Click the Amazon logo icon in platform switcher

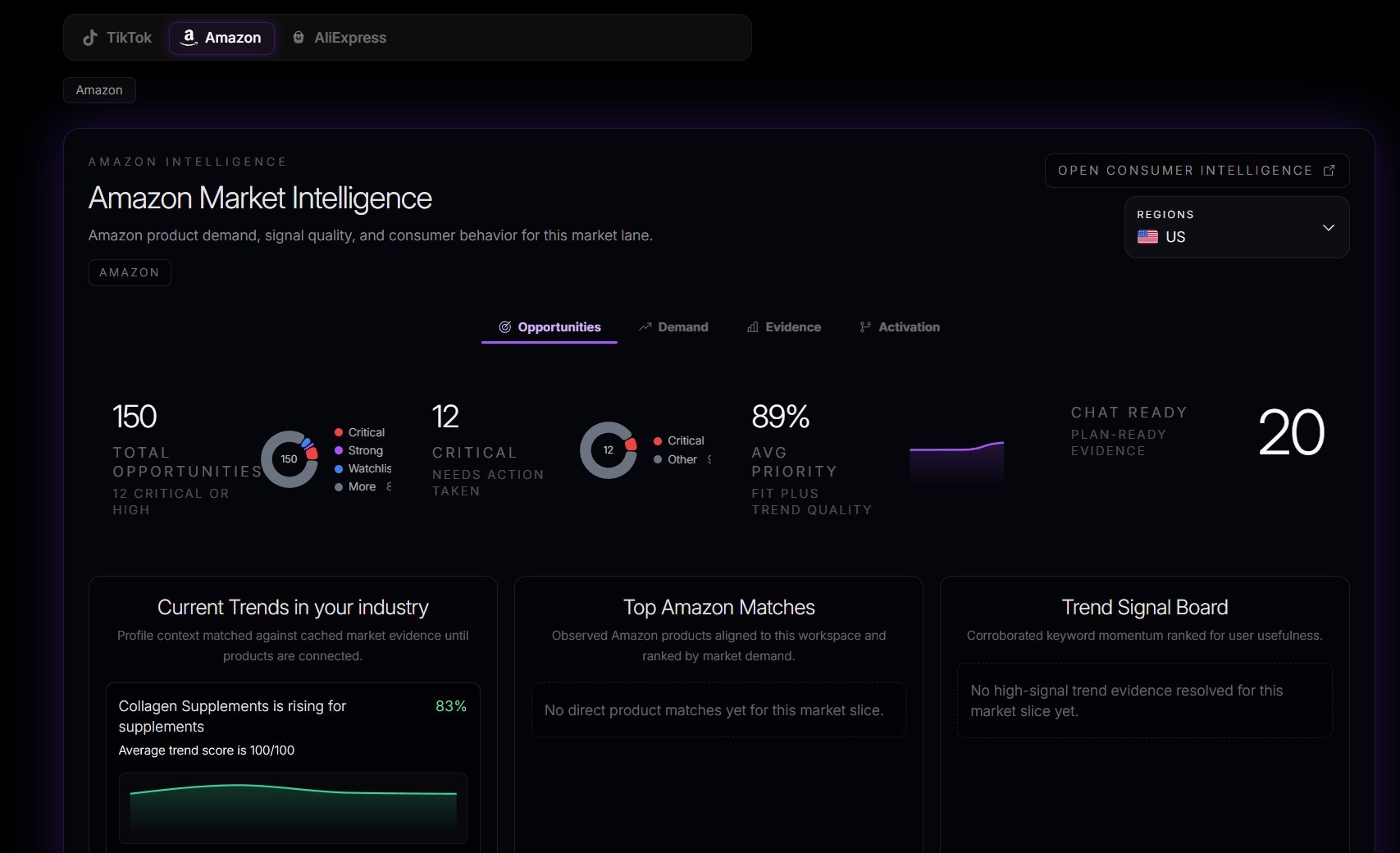pyautogui.click(x=189, y=38)
